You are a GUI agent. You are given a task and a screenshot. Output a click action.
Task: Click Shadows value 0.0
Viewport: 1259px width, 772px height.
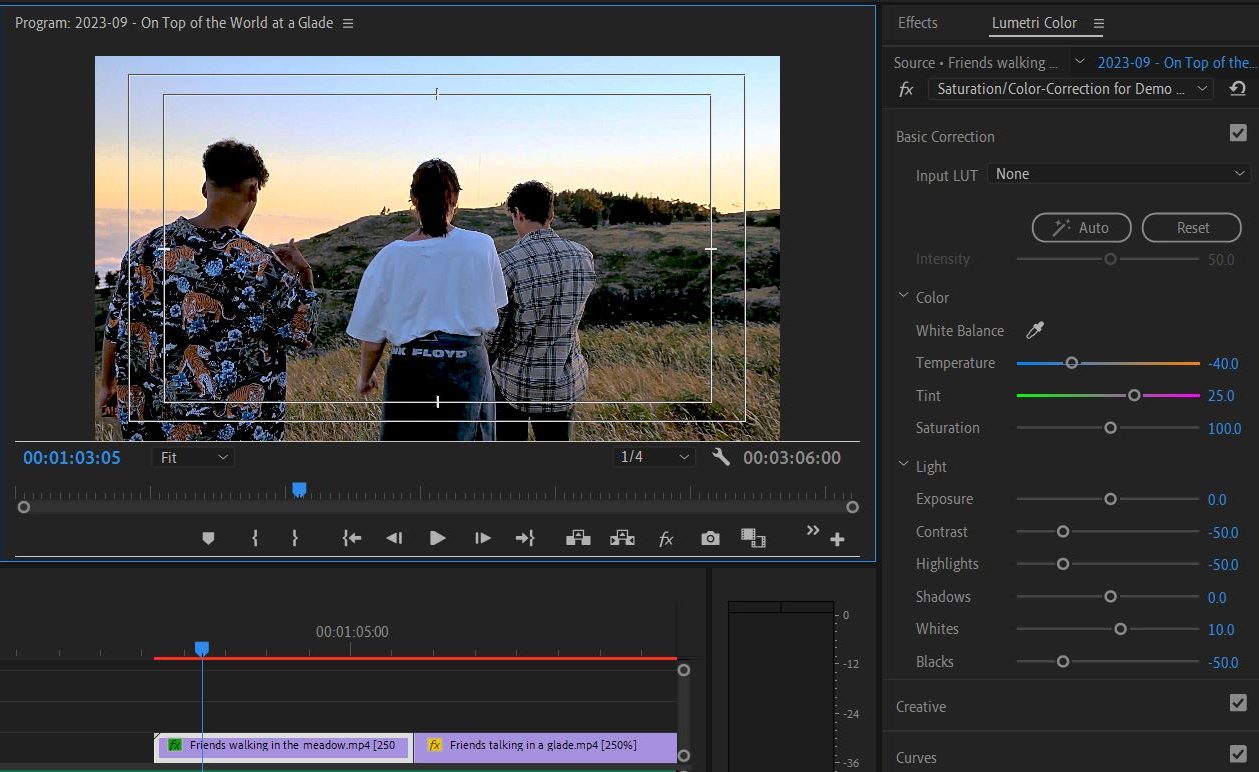click(1217, 597)
